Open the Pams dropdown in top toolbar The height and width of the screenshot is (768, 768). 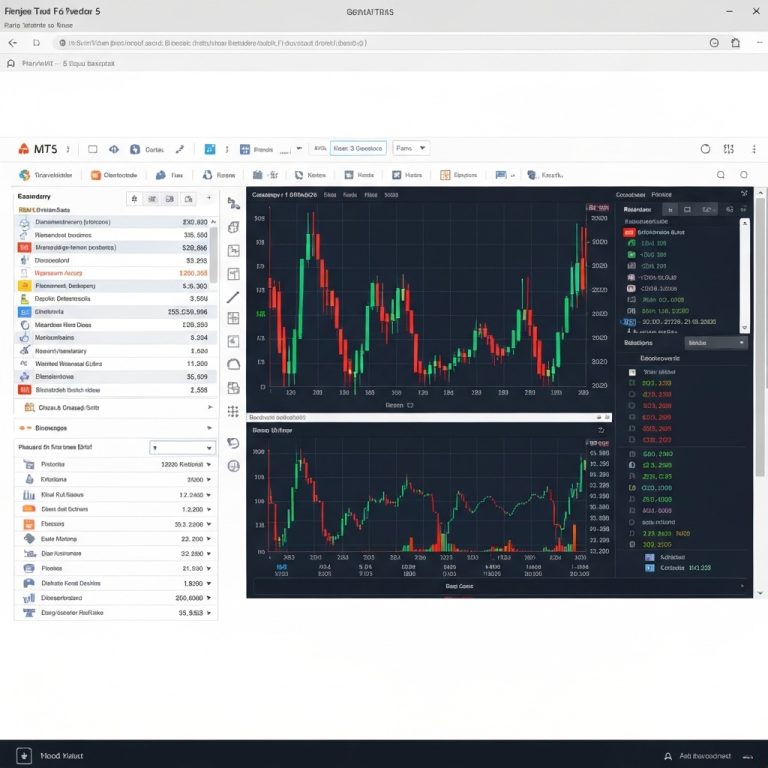coord(410,148)
